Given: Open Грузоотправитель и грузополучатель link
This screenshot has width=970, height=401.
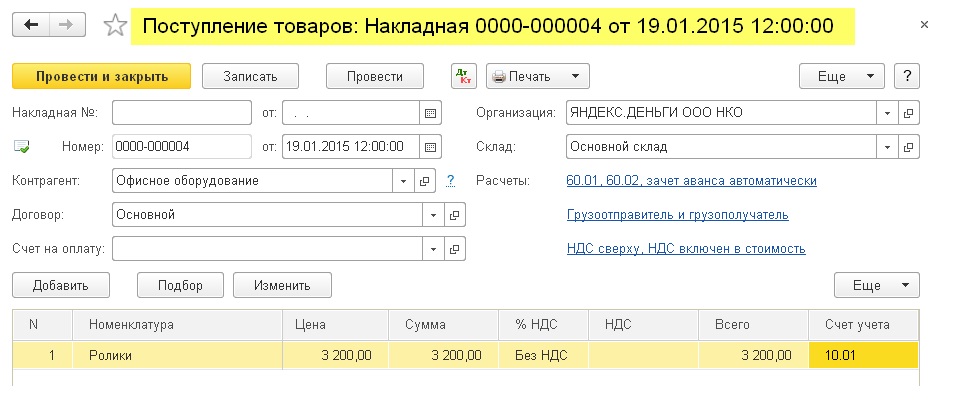Looking at the screenshot, I should (677, 215).
